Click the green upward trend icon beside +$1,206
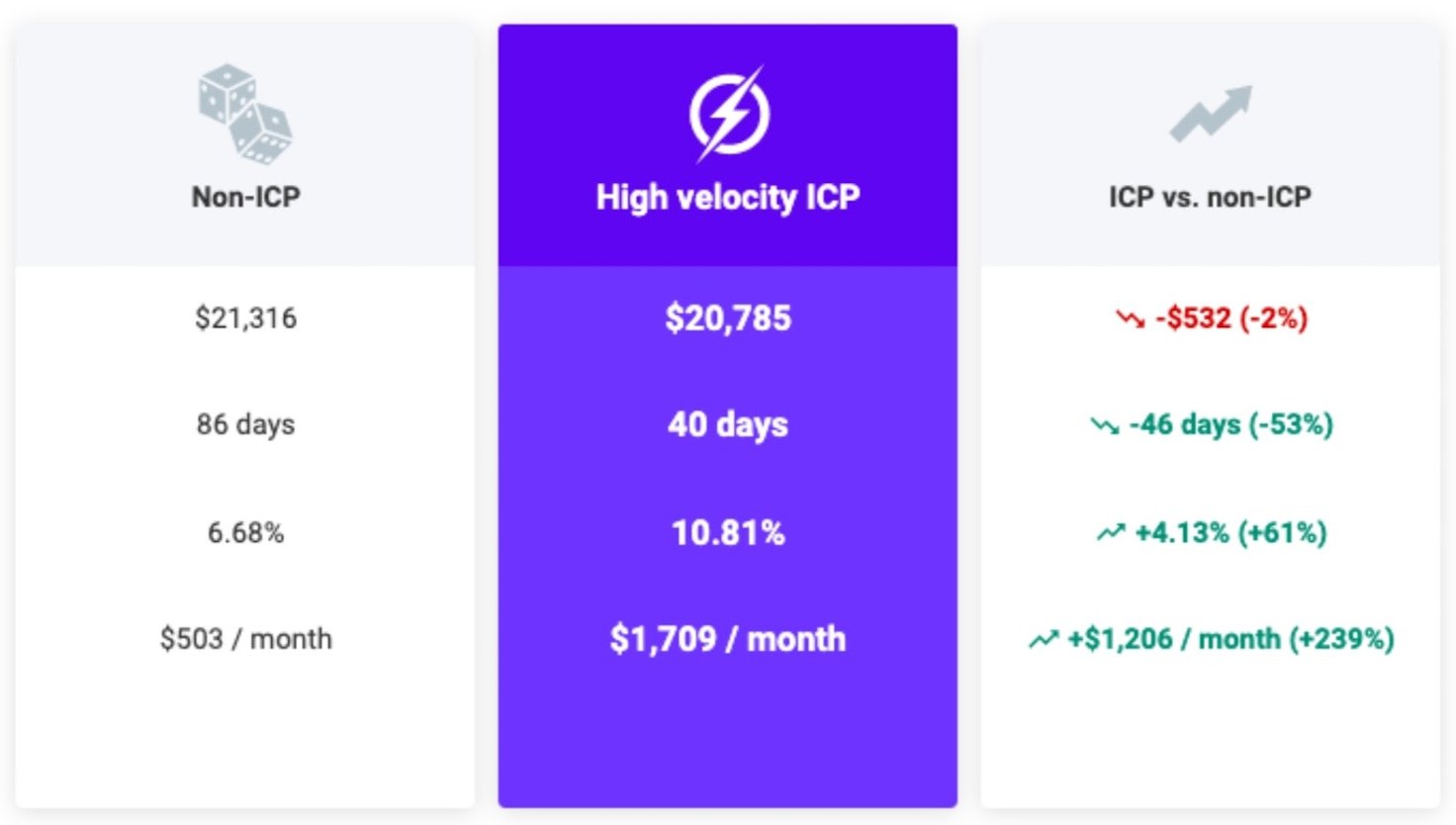1456x825 pixels. pos(1044,639)
